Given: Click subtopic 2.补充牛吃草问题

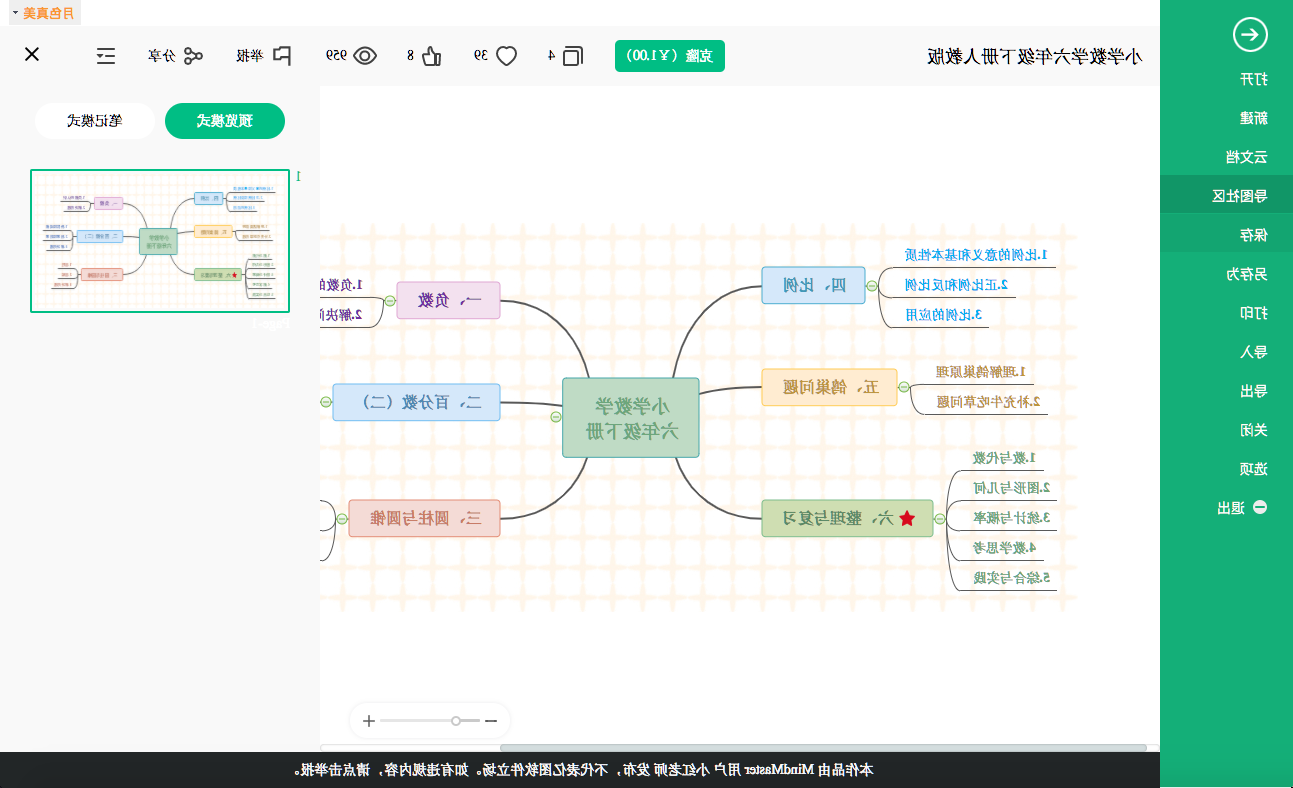Looking at the screenshot, I should (x=989, y=402).
